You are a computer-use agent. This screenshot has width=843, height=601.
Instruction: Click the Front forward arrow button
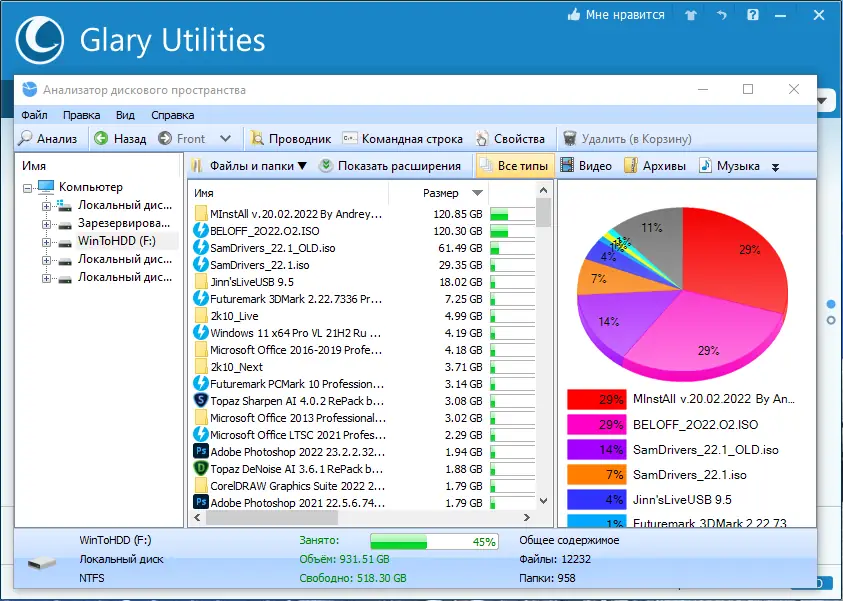click(x=182, y=139)
